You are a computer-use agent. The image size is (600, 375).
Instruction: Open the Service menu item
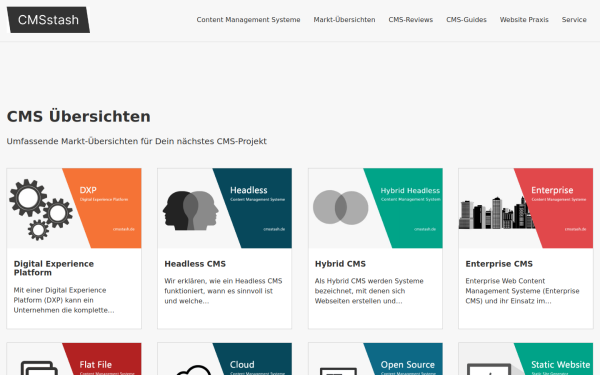[574, 20]
